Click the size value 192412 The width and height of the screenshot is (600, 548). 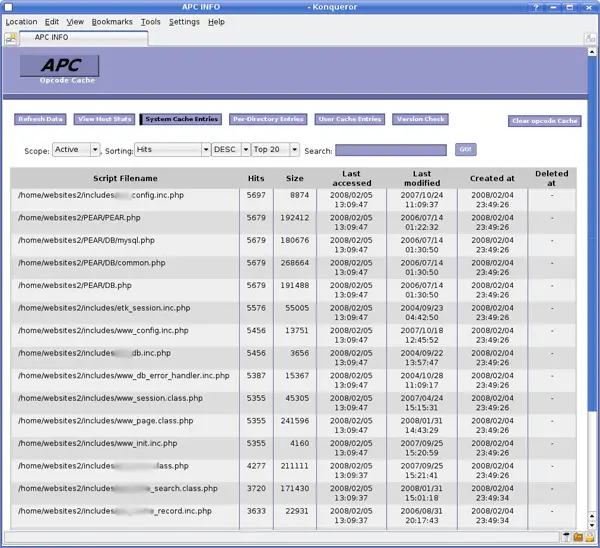point(295,218)
